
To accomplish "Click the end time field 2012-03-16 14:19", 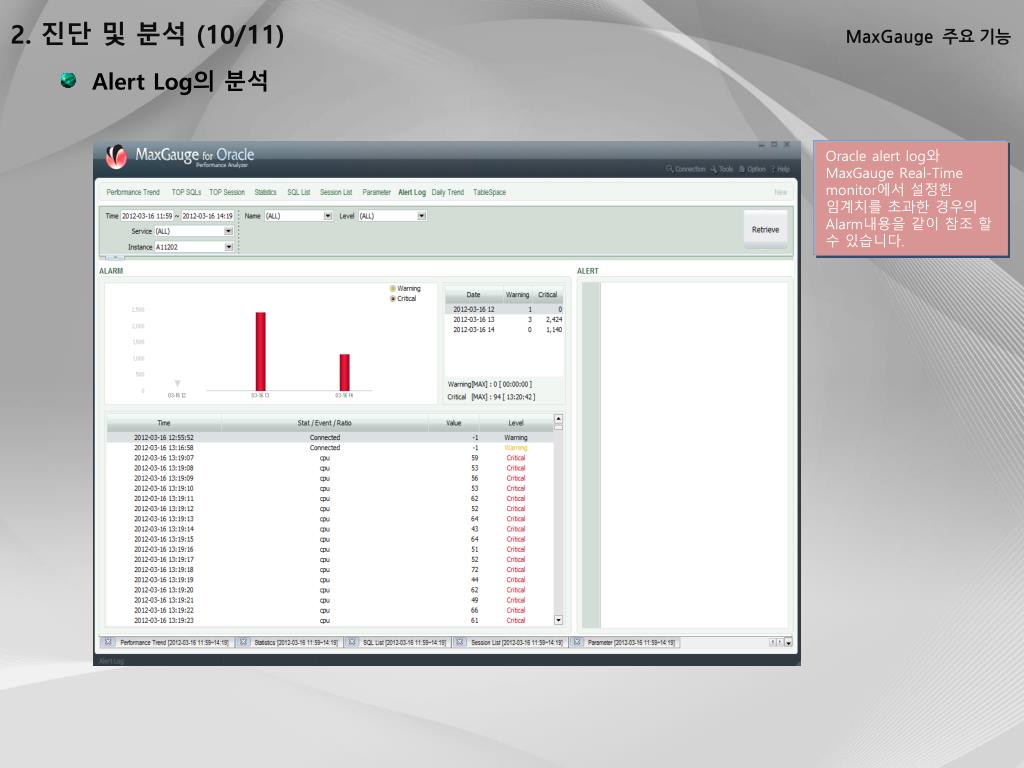I will [207, 216].
